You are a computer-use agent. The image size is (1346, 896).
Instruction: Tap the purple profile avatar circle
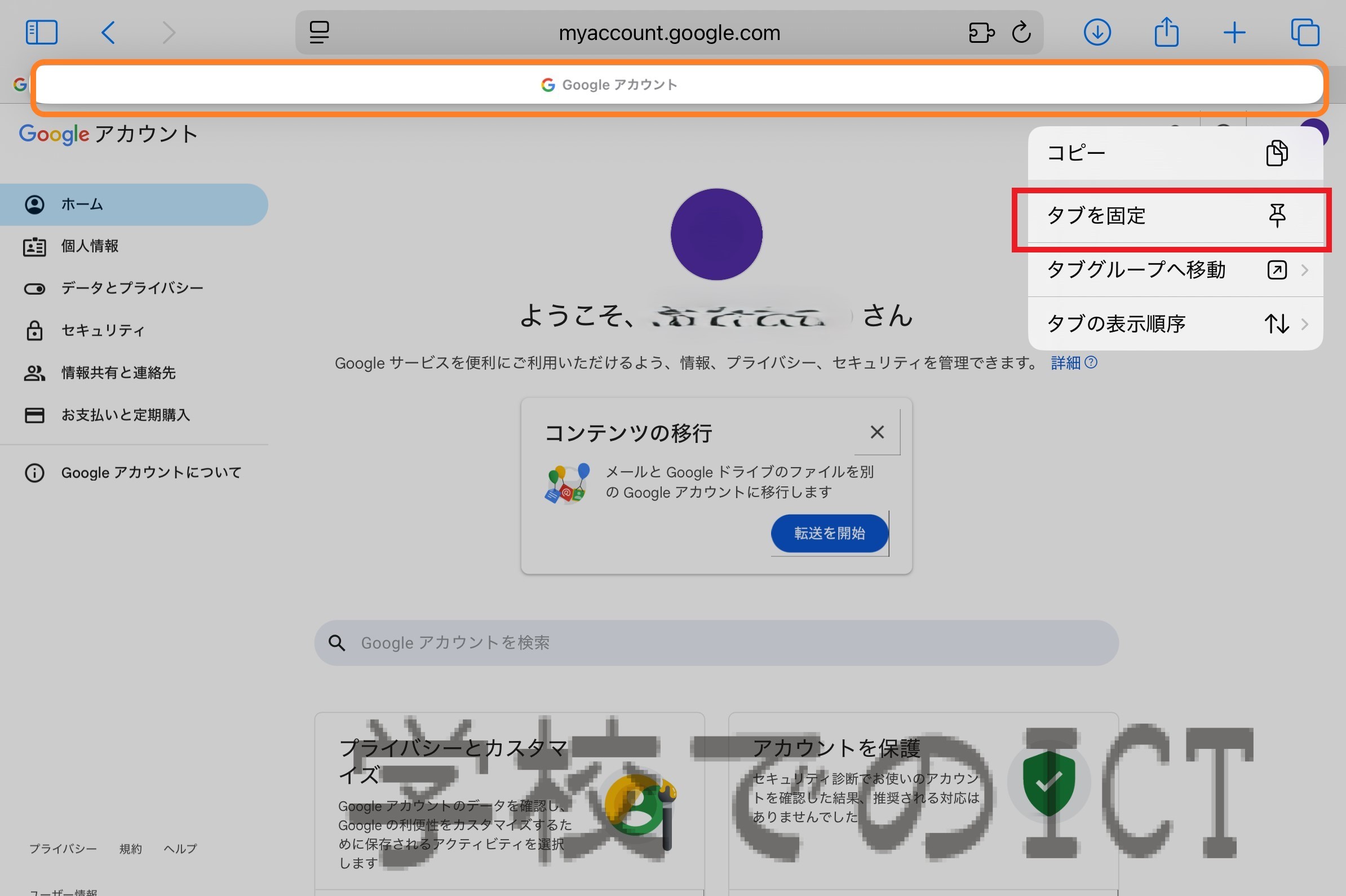[716, 234]
